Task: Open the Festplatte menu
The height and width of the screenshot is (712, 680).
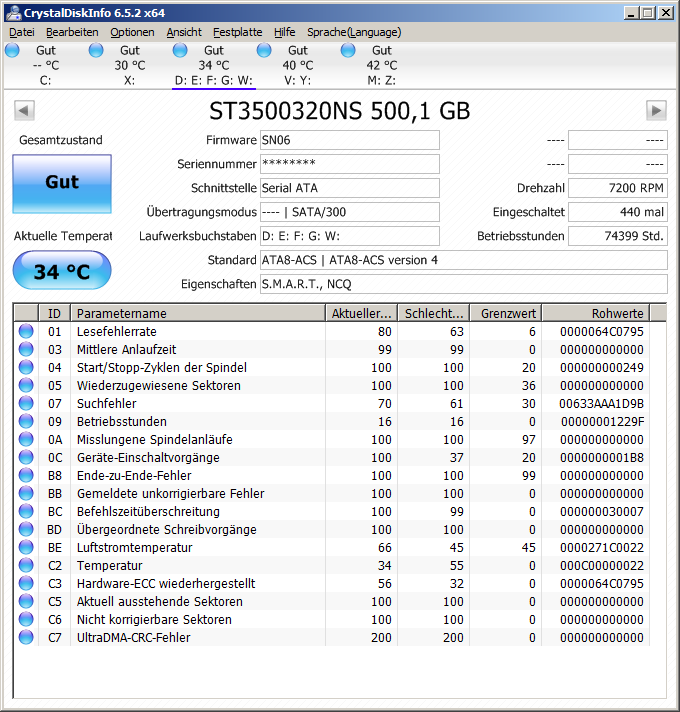Action: coord(237,32)
